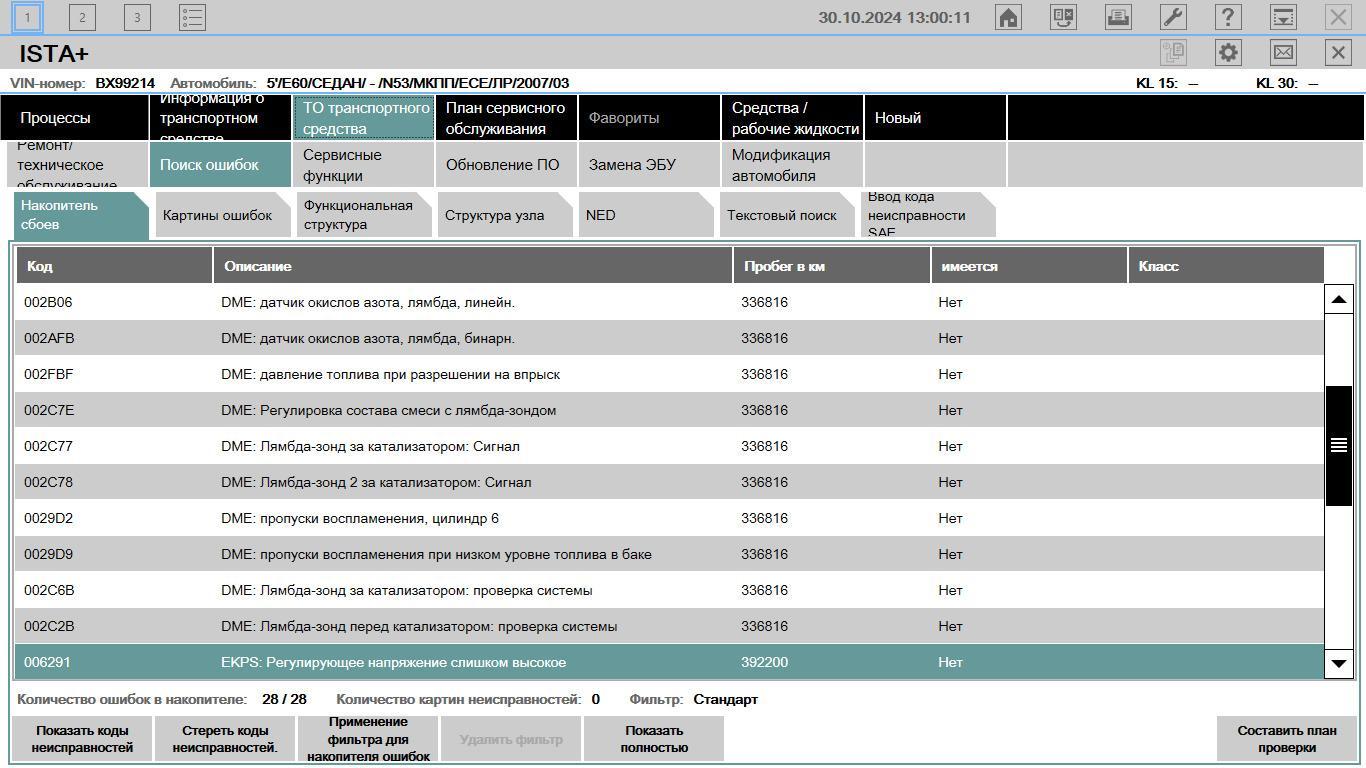Select session window 1

[27, 17]
